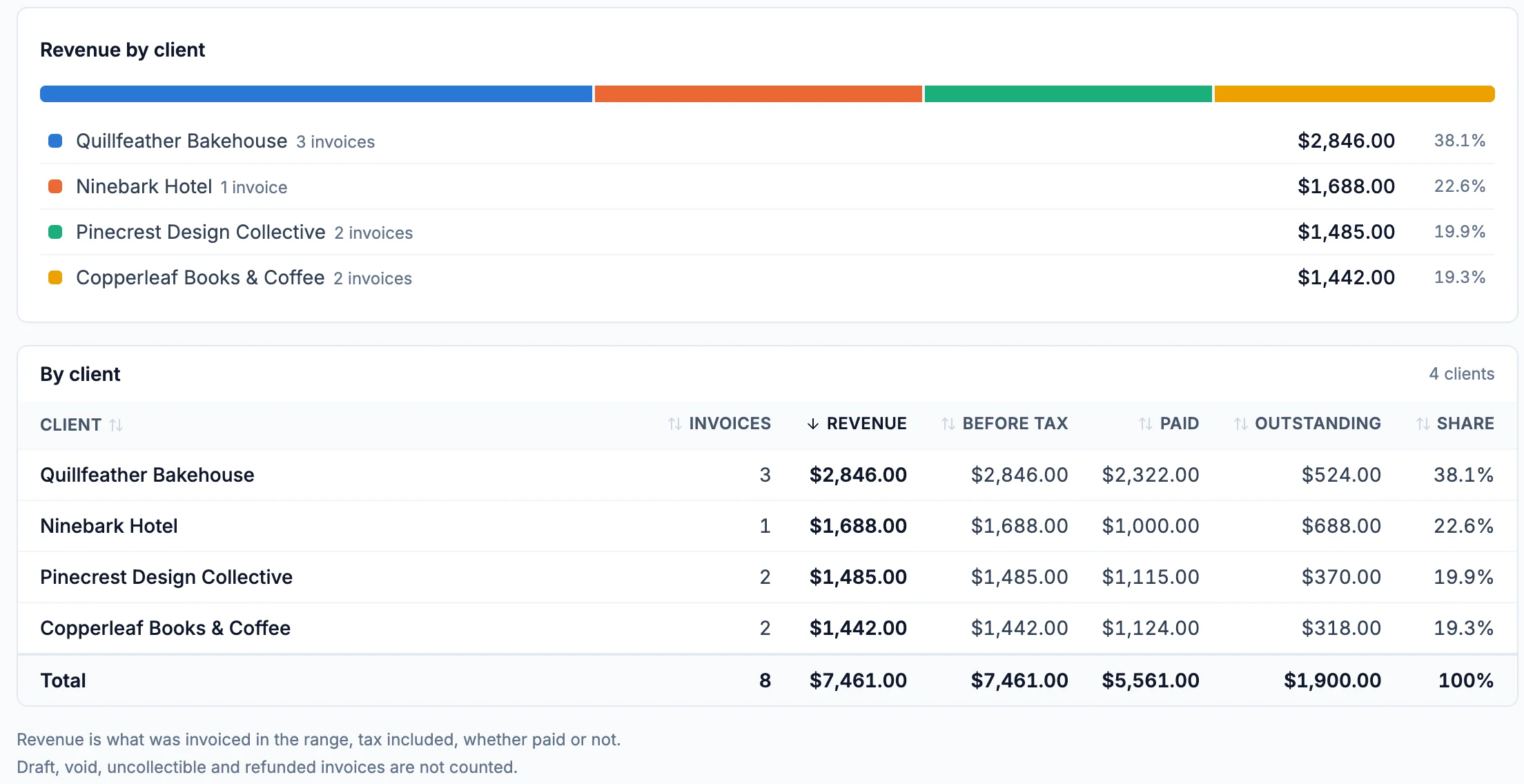1524x784 pixels.
Task: Sort table by Client column
Action: [x=81, y=424]
